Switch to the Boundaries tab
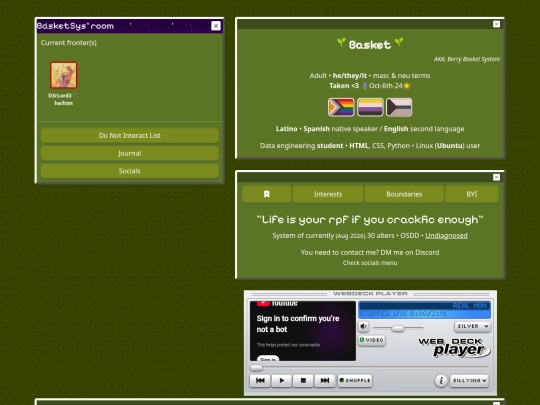The image size is (540, 405). 404,194
